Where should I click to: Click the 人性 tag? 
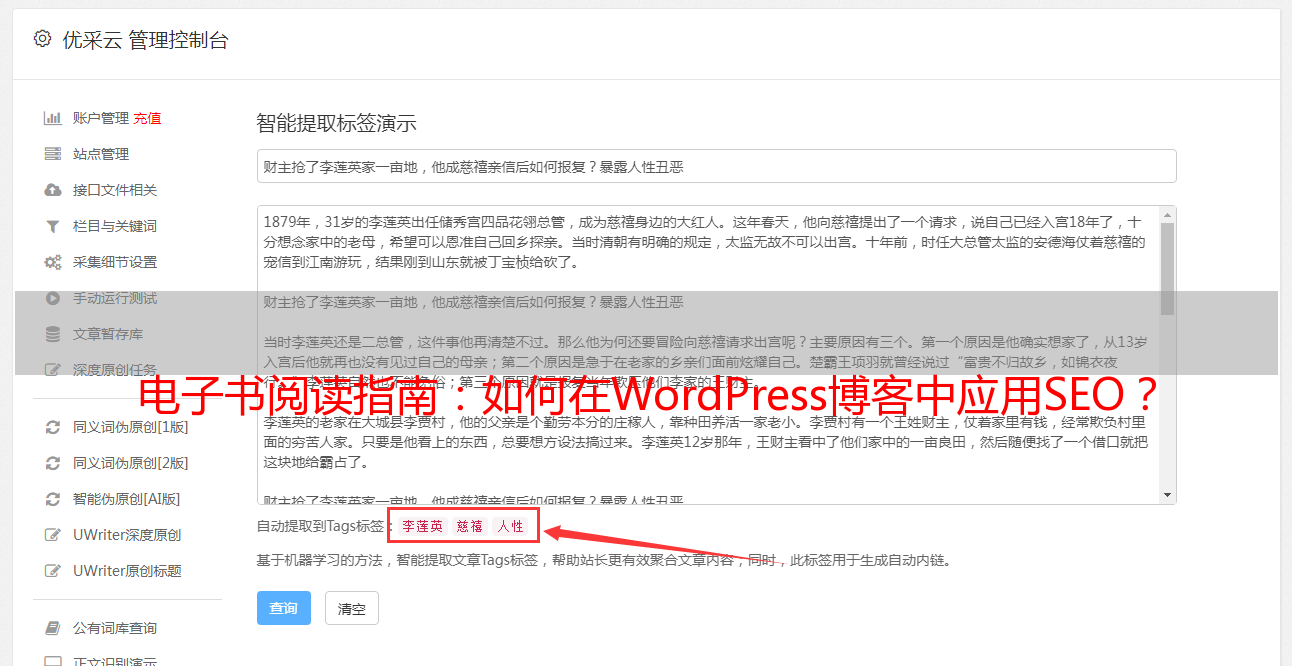click(511, 526)
